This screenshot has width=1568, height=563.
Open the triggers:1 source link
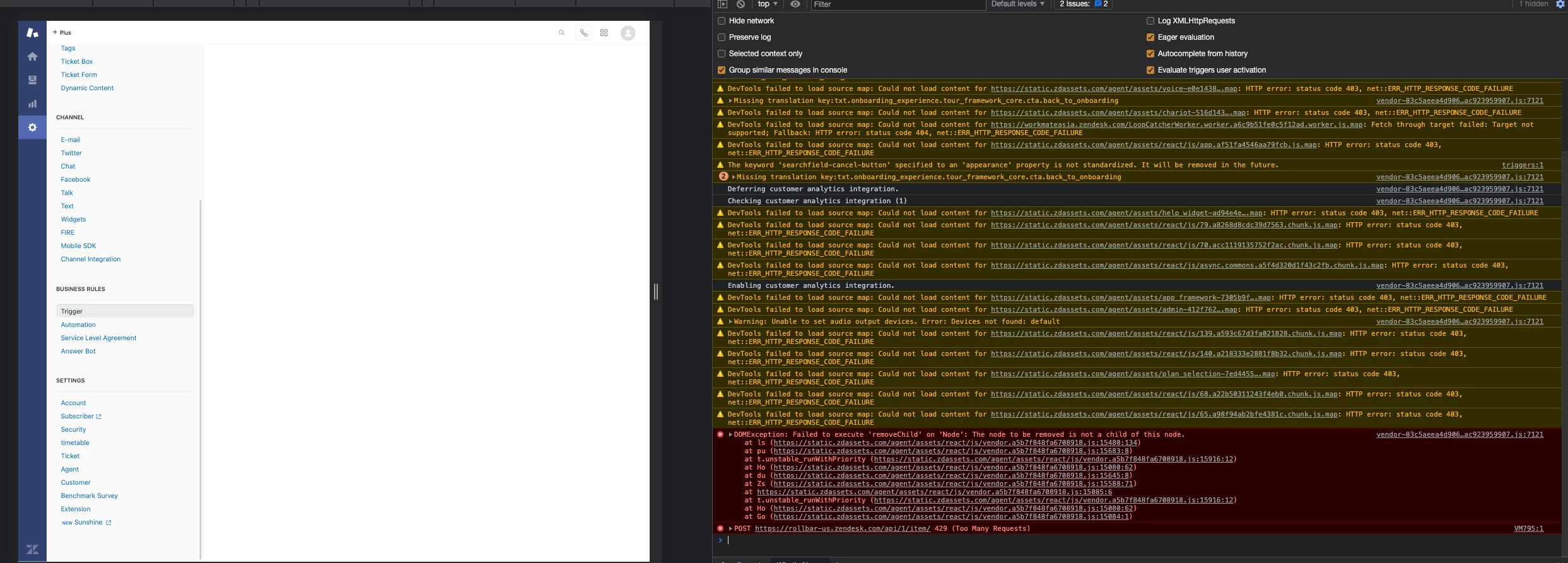1523,165
